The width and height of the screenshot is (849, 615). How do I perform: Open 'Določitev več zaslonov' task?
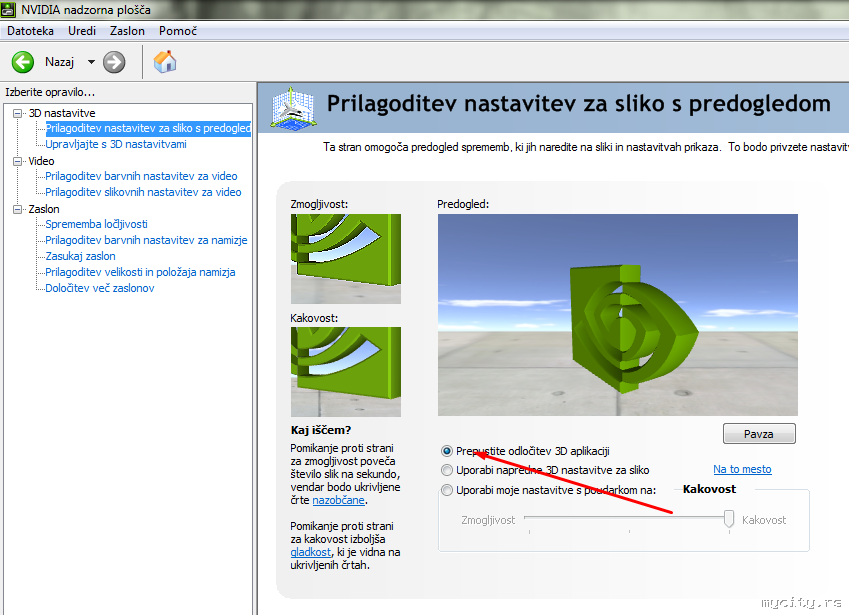click(x=100, y=288)
